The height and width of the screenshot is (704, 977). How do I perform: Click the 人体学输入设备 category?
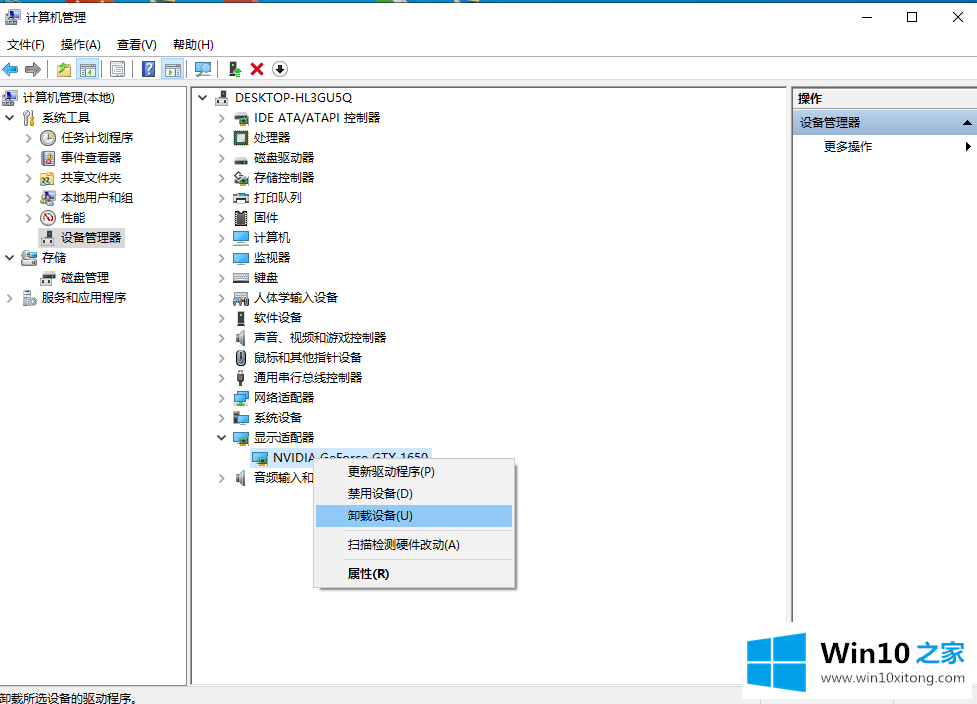[295, 297]
